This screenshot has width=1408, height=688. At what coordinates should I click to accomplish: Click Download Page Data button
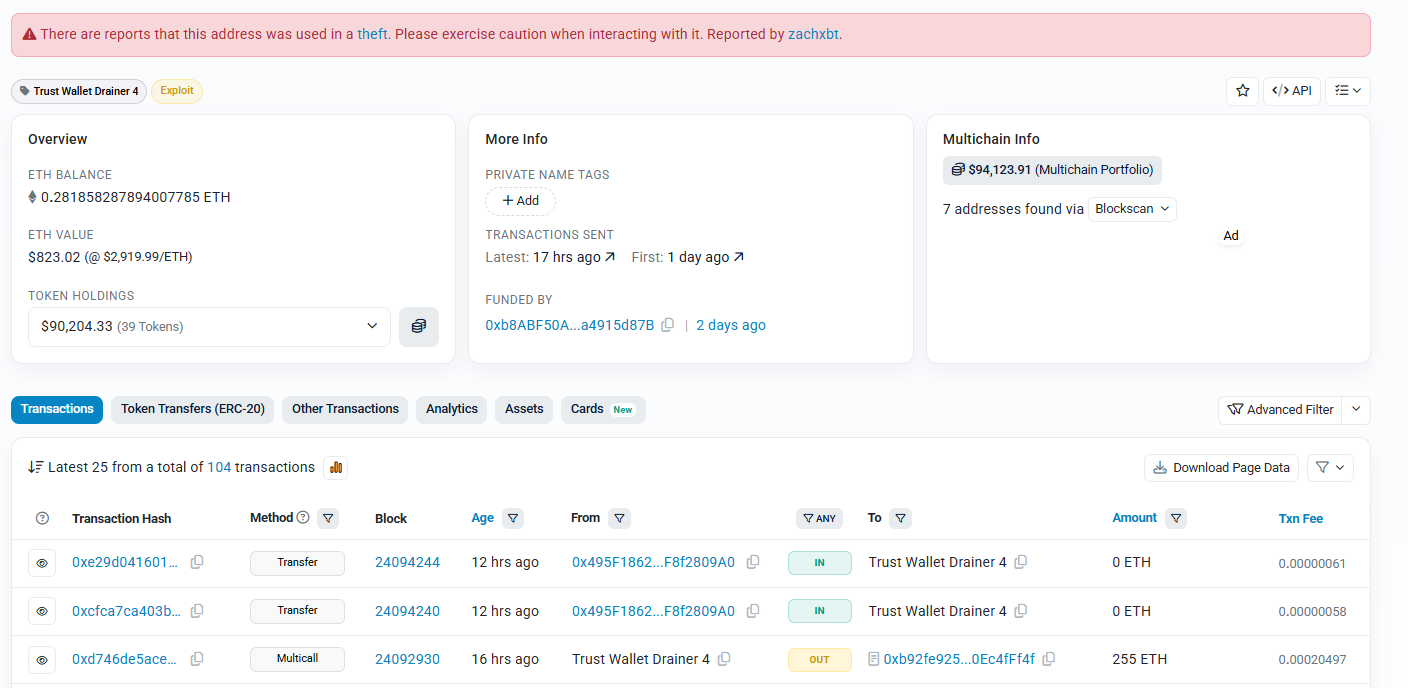coord(1221,468)
